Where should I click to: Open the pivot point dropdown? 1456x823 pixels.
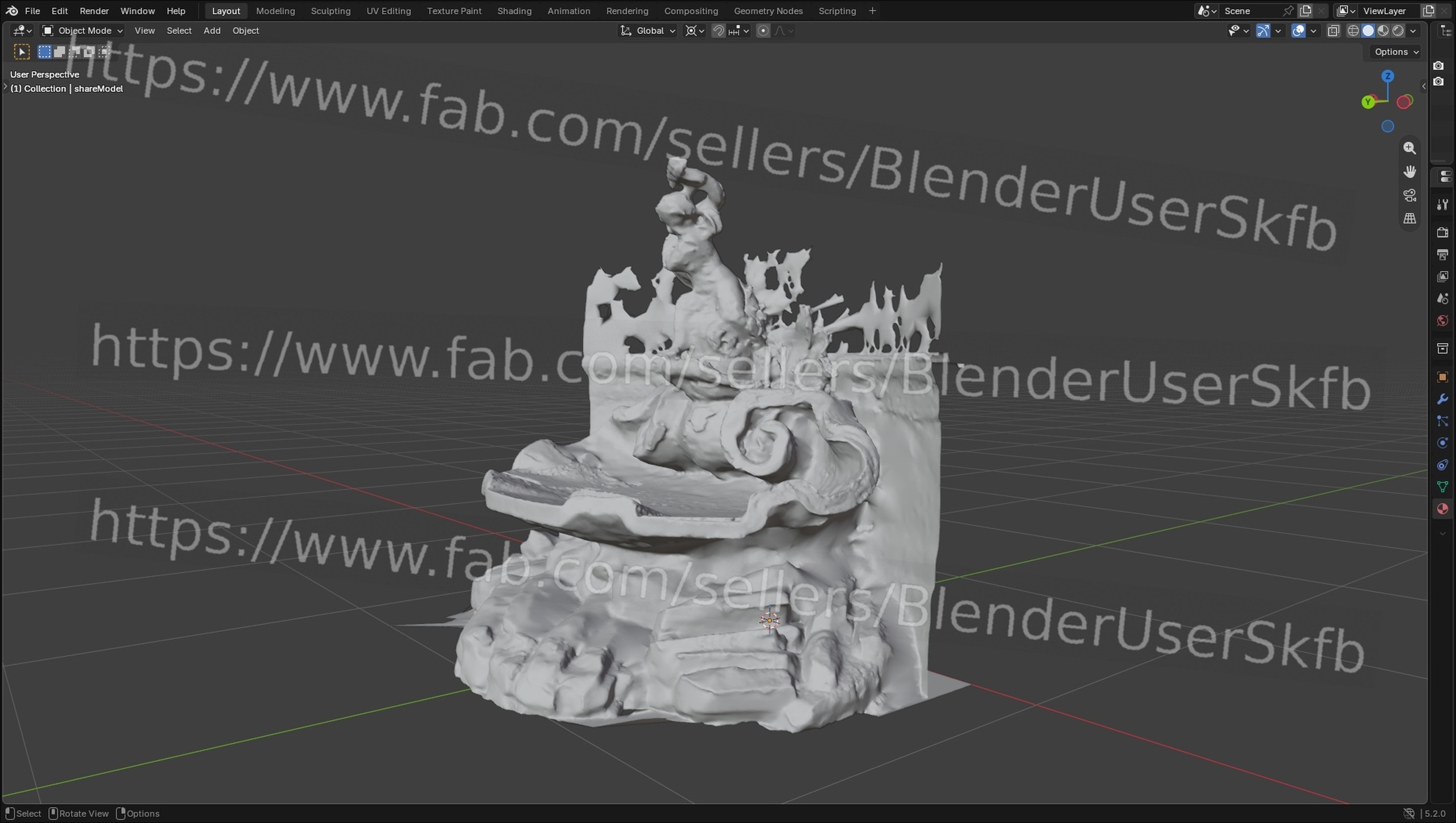coord(695,31)
